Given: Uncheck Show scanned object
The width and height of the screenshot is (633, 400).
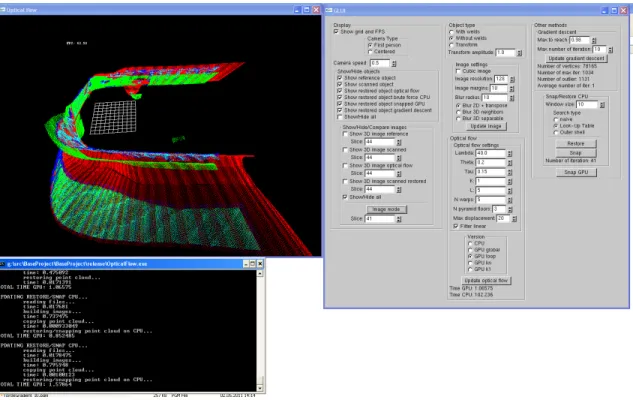Looking at the screenshot, I should [340, 84].
